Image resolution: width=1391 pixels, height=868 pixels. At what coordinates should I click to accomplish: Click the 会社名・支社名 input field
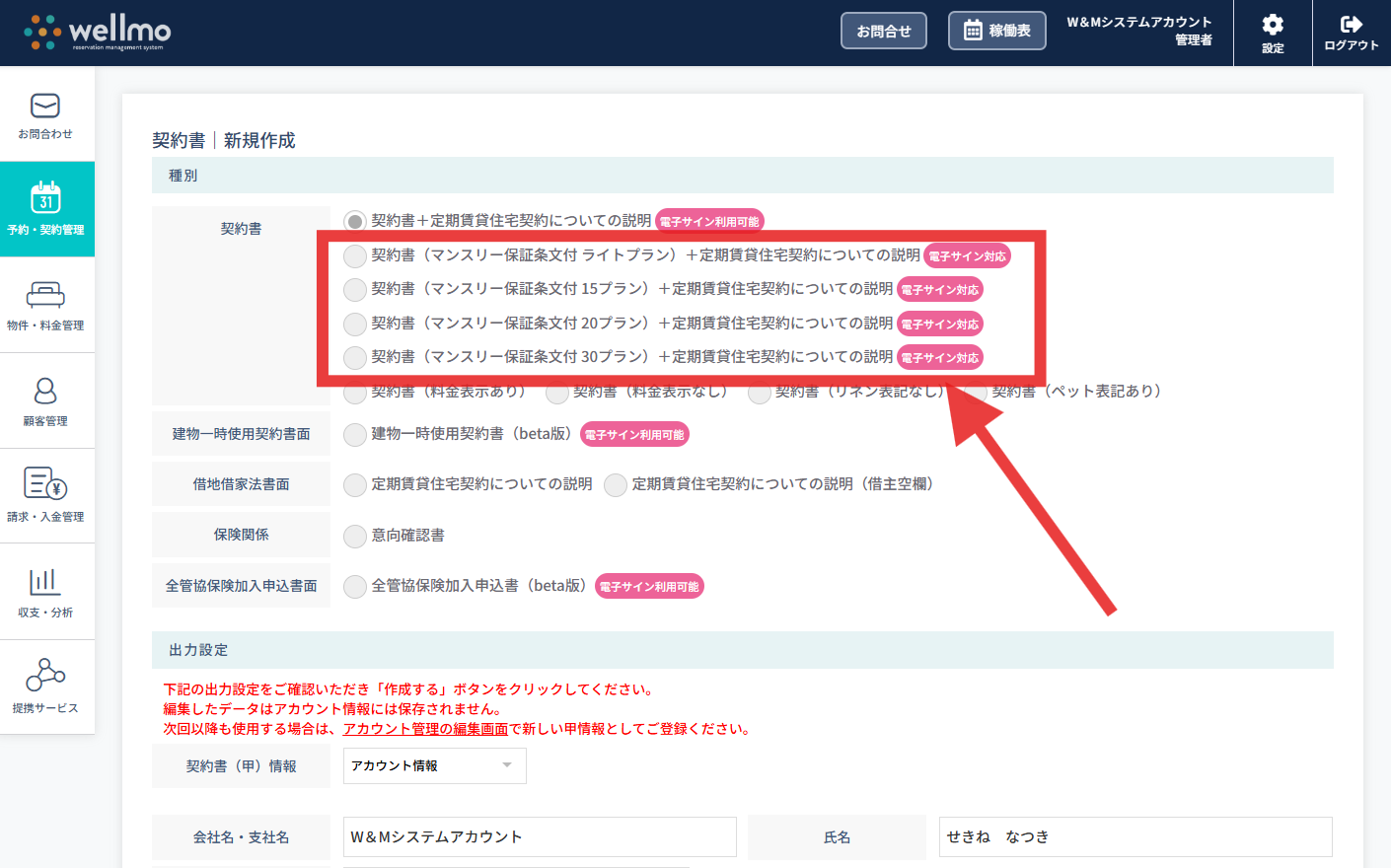[x=539, y=837]
